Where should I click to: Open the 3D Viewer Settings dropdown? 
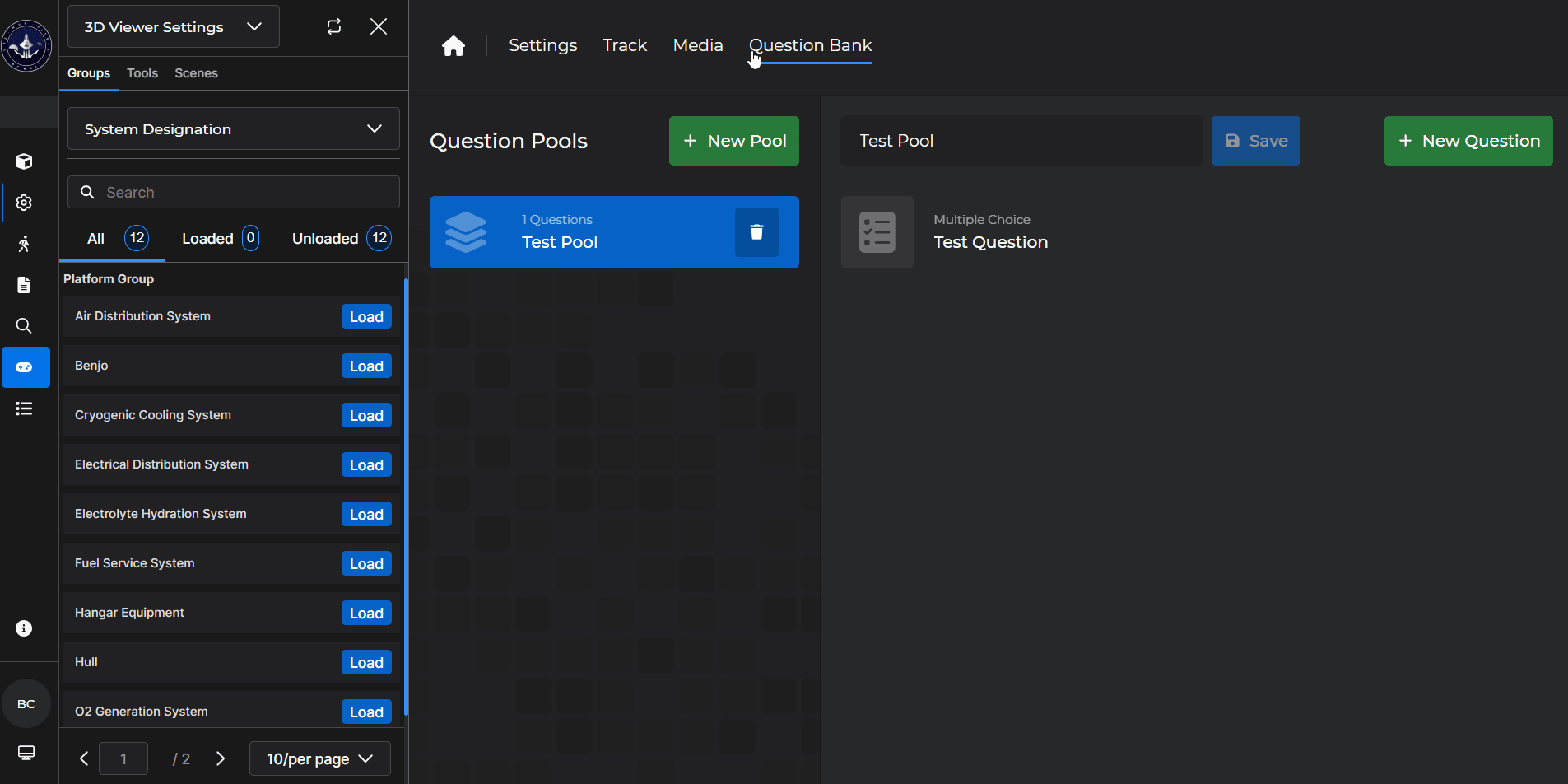coord(174,26)
